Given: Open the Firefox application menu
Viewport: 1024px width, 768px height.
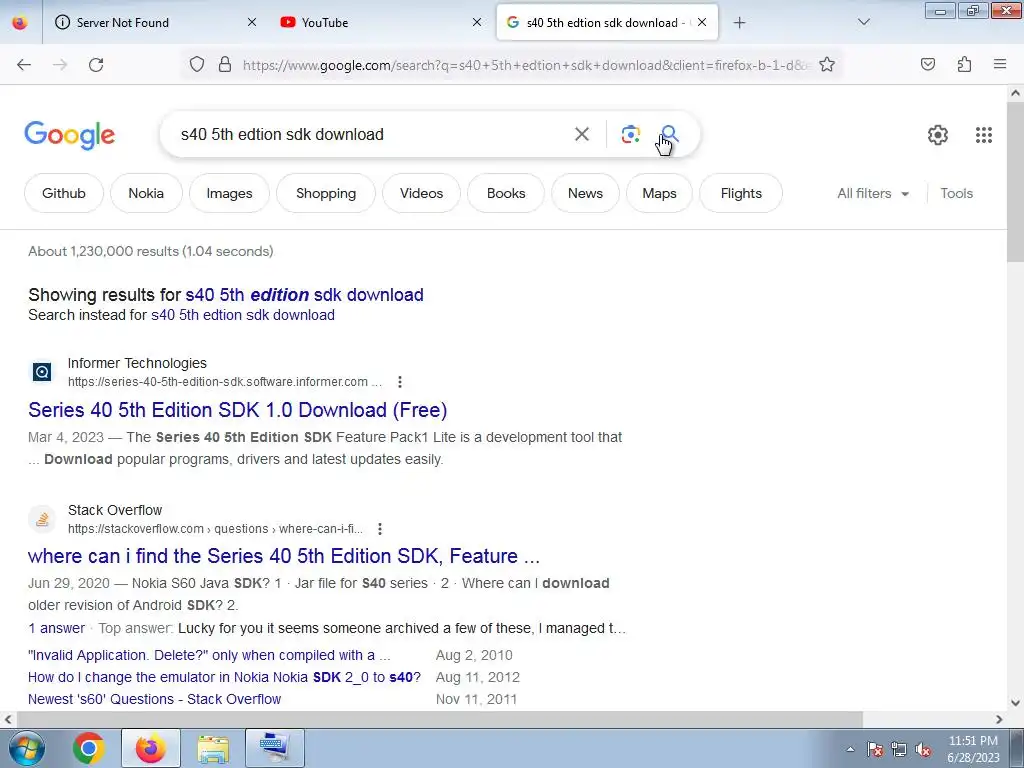Looking at the screenshot, I should 1000,64.
